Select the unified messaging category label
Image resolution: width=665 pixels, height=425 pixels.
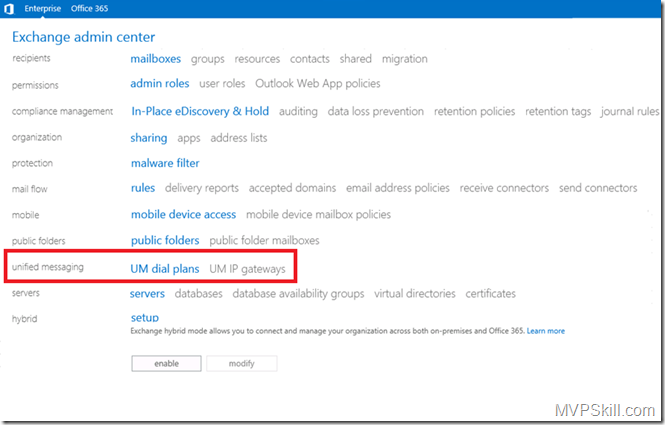[x=48, y=267]
